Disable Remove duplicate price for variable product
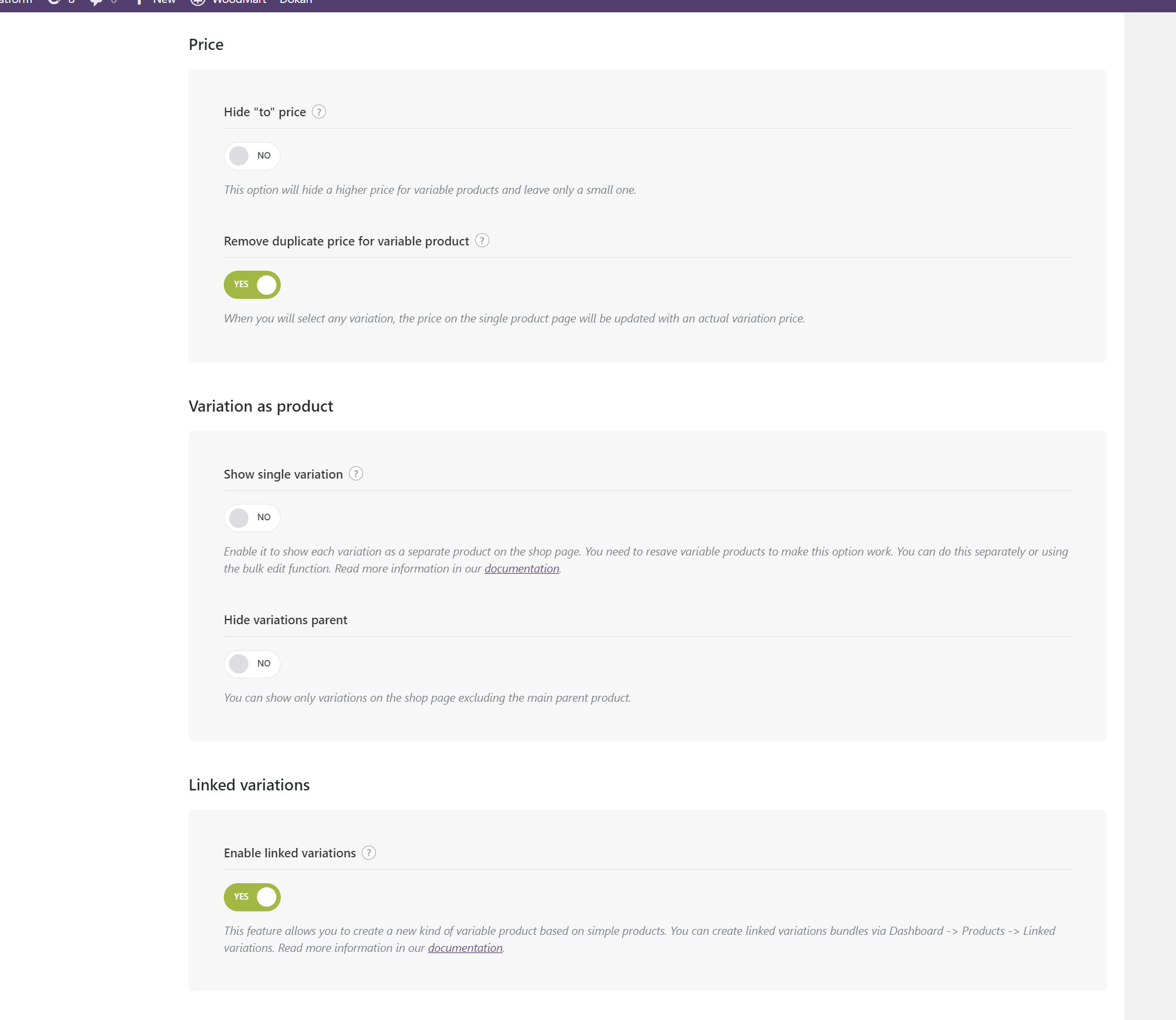 (252, 285)
